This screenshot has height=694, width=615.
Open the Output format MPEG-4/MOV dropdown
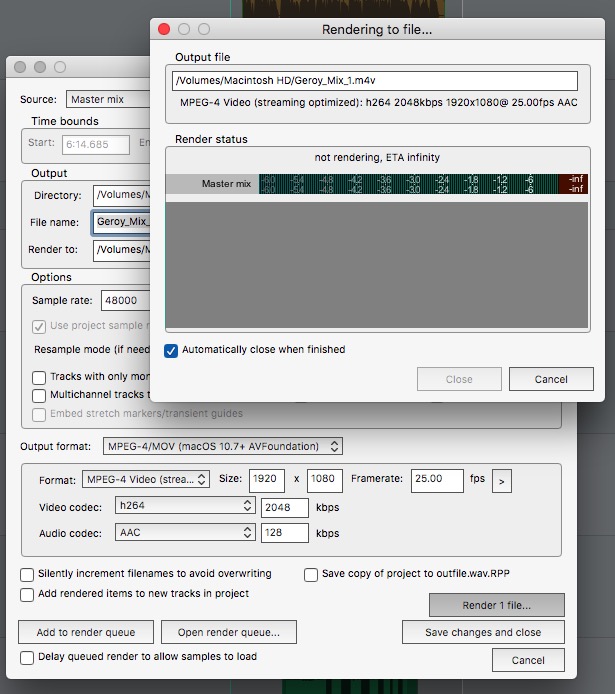[223, 446]
